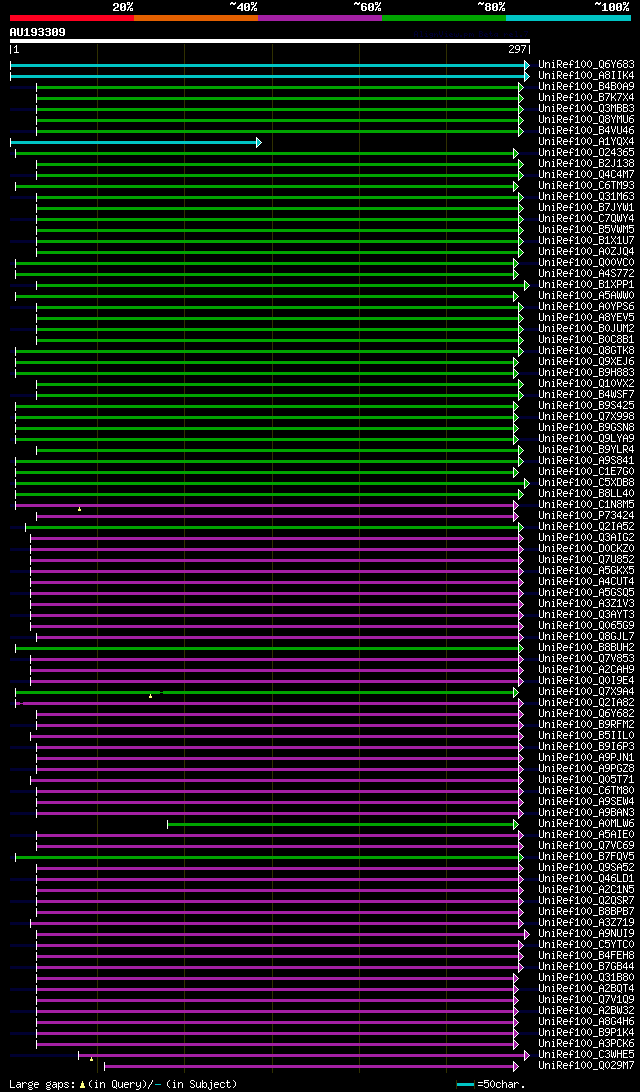Open the UniRef100_C6TM93 hit label
The width and height of the screenshot is (640, 1092).
[586, 186]
